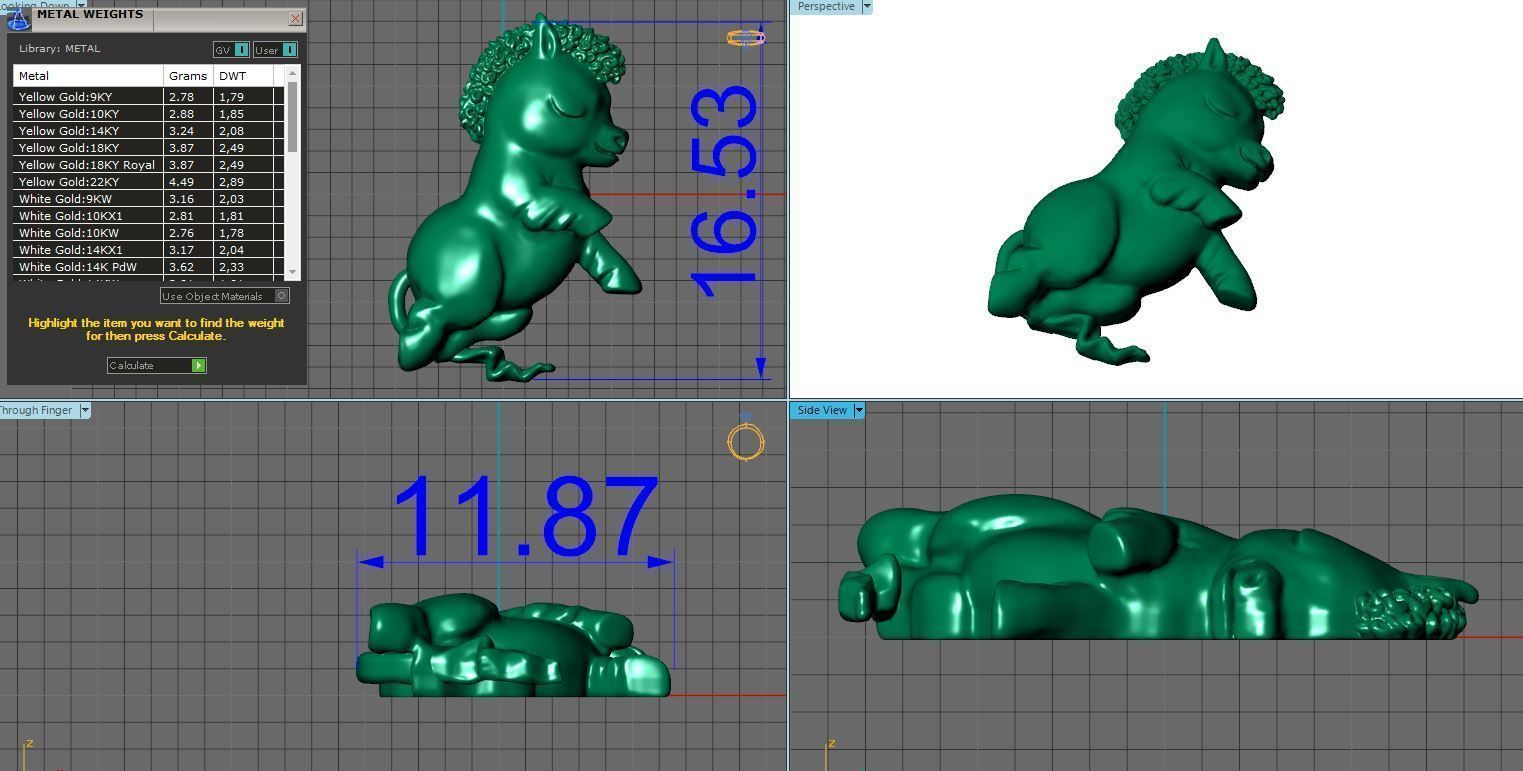Screen dimensions: 1523x771
Task: Select the Yellow Gold:14KY row
Action: point(148,131)
